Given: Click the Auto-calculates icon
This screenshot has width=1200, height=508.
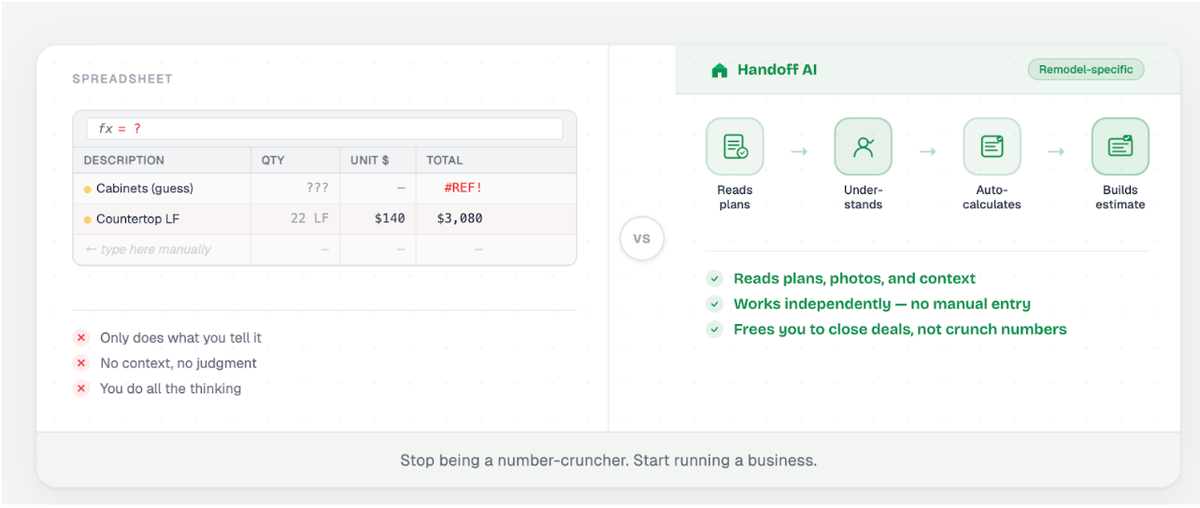Looking at the screenshot, I should click(x=991, y=147).
